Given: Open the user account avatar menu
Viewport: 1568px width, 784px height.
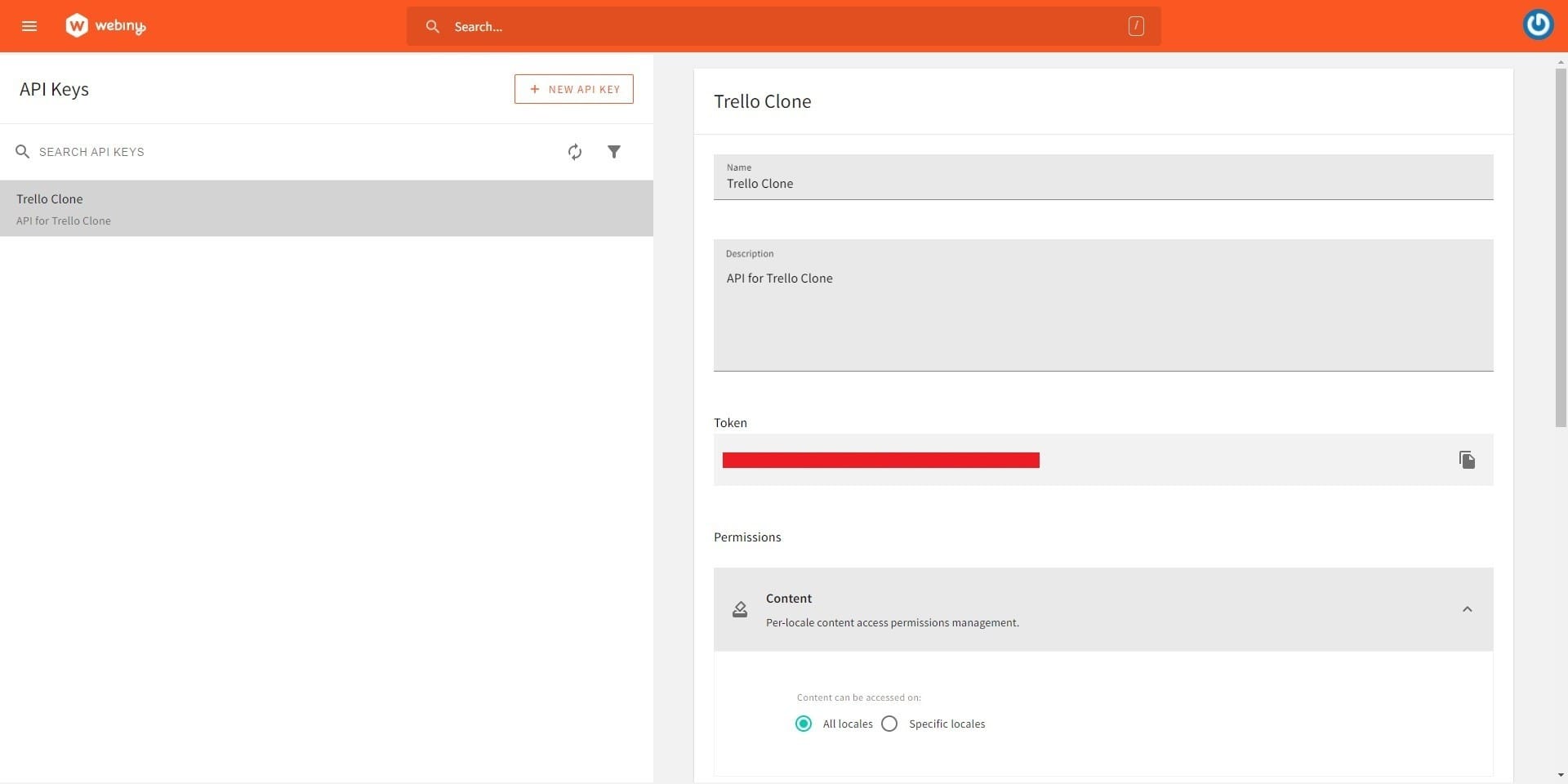Looking at the screenshot, I should 1538,24.
